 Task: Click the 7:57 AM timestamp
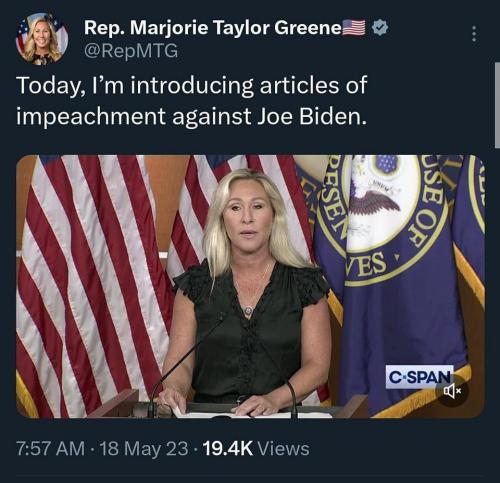[50, 449]
